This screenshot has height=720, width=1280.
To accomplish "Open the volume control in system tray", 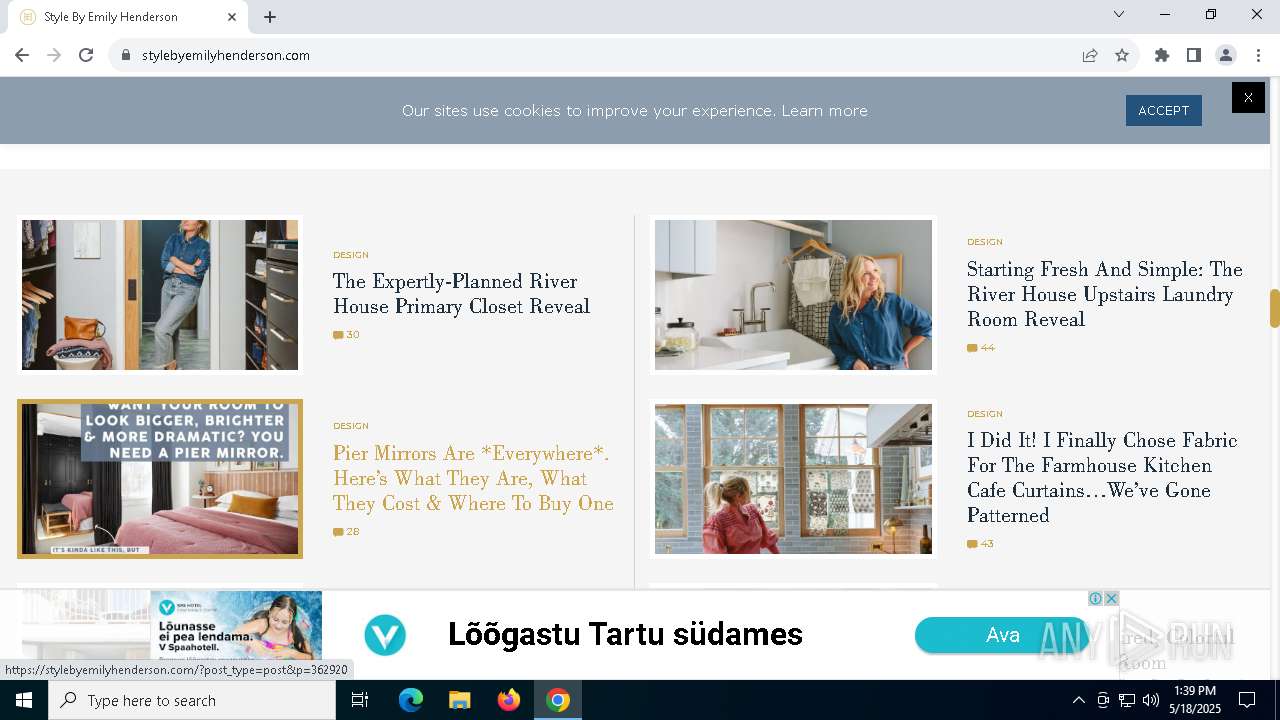I will click(1150, 700).
